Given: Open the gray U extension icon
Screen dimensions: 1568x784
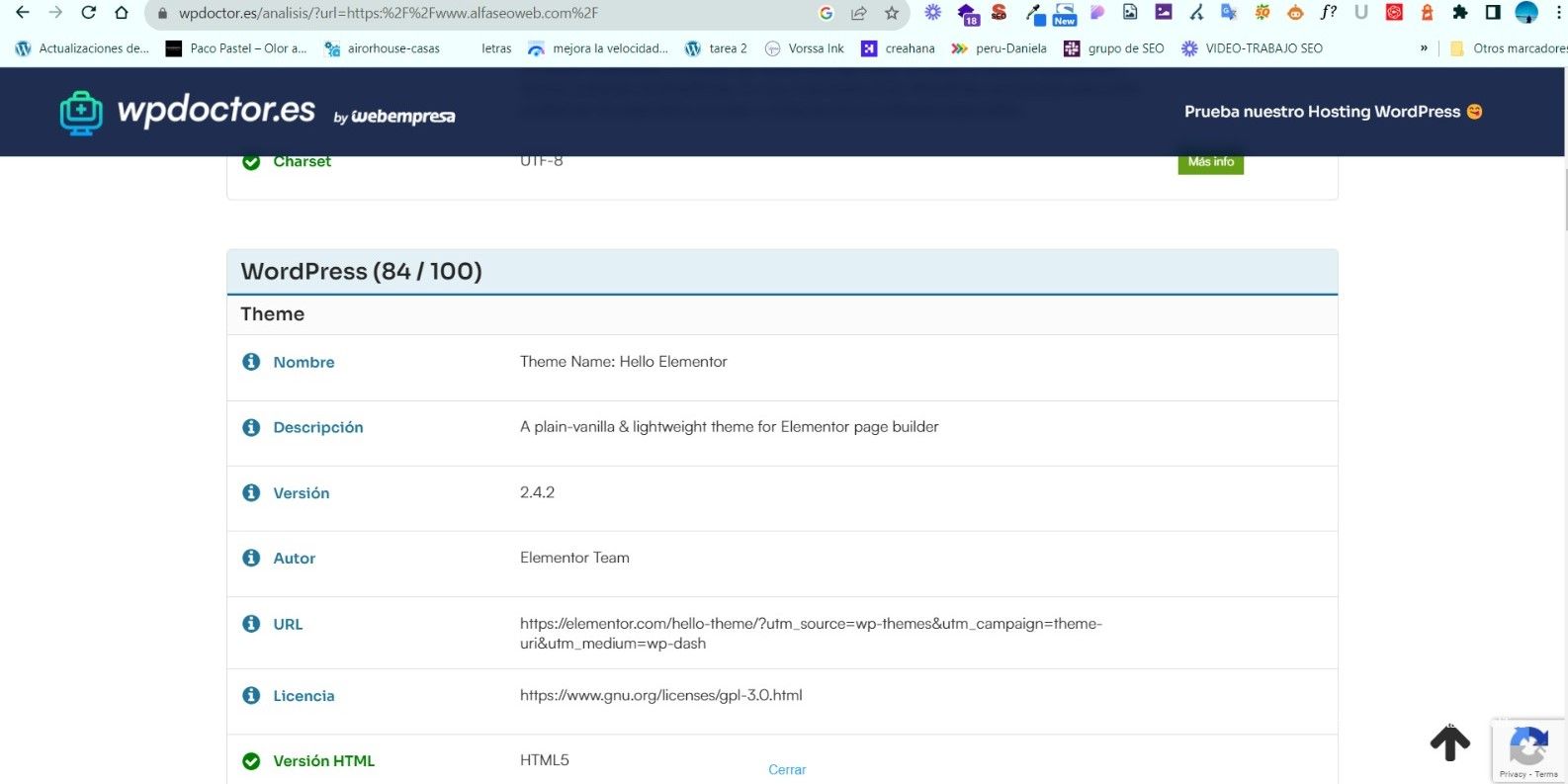Looking at the screenshot, I should click(1361, 13).
